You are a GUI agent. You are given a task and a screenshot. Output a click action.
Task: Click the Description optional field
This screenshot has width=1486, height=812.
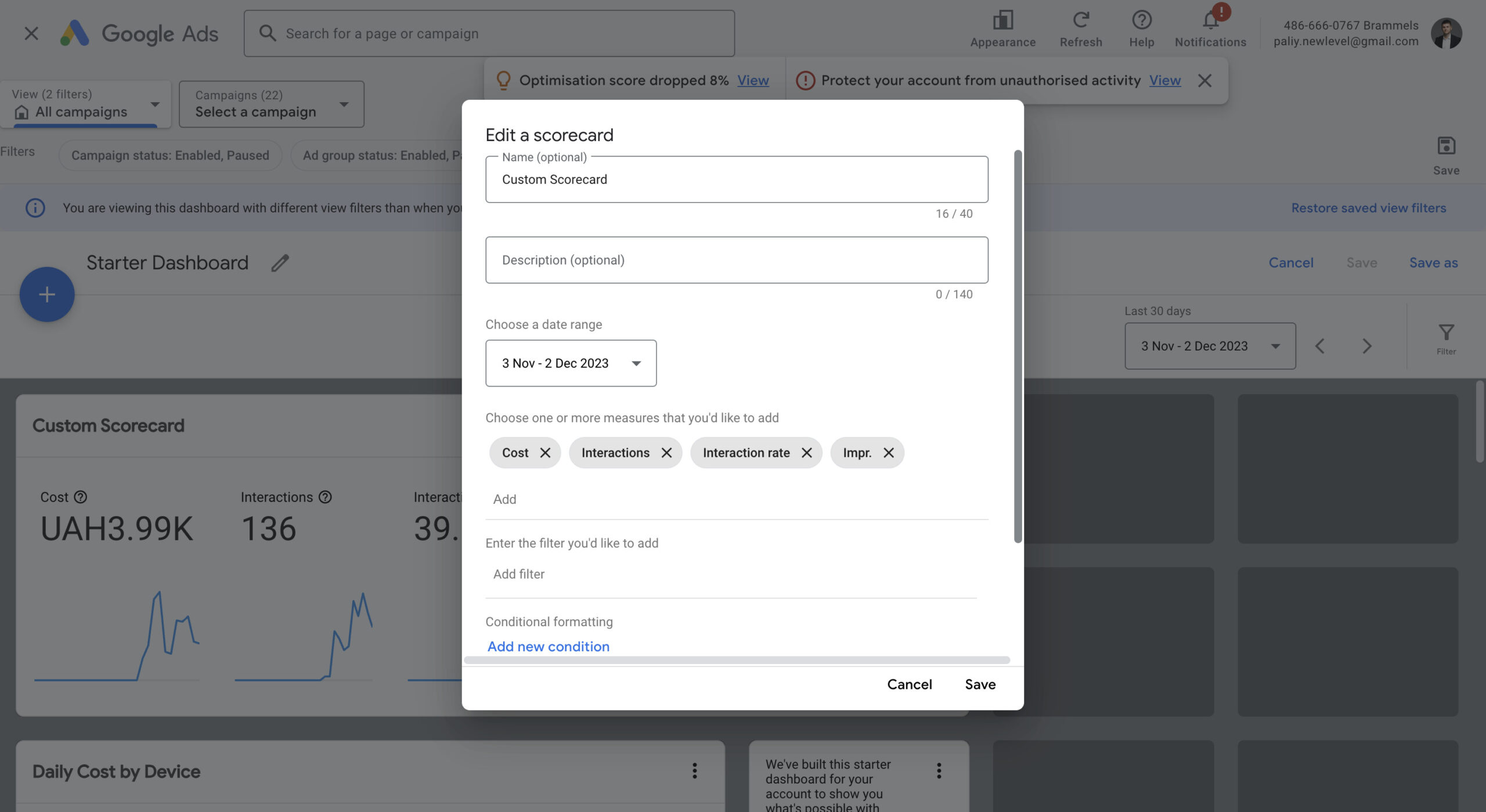tap(736, 260)
